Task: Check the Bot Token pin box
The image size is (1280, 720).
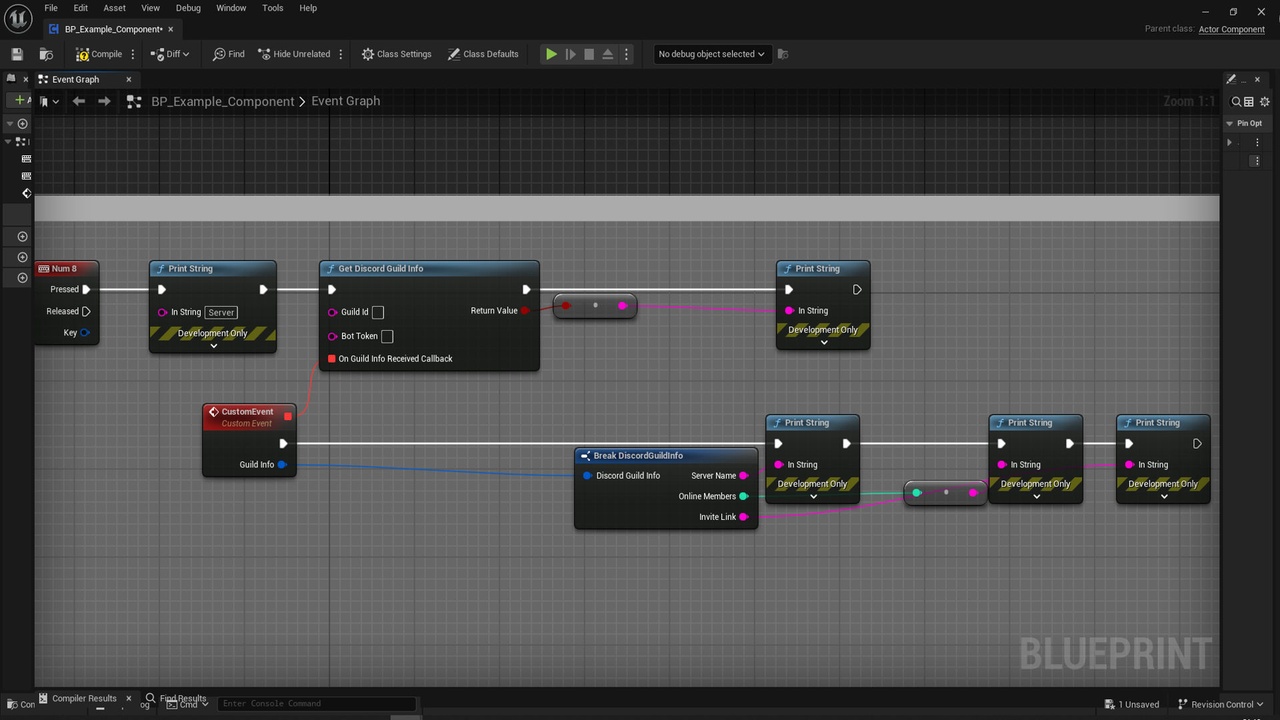Action: click(x=387, y=336)
